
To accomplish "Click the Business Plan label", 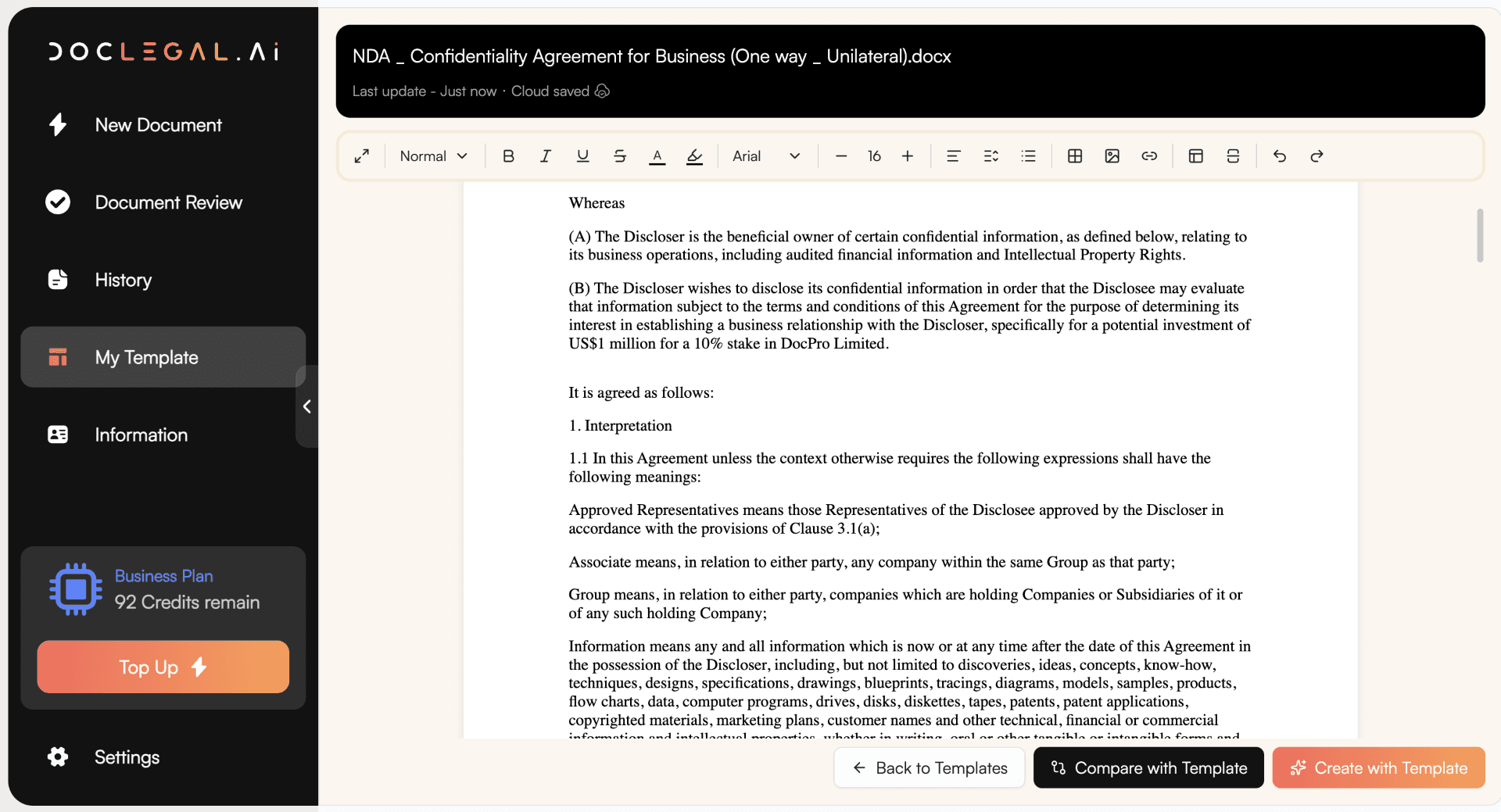I will 163,576.
